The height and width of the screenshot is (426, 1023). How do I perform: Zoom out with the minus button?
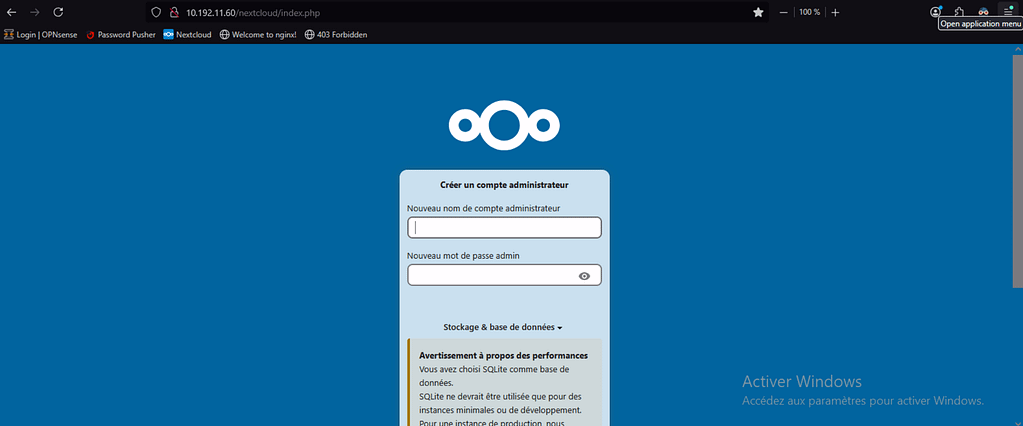(x=783, y=12)
